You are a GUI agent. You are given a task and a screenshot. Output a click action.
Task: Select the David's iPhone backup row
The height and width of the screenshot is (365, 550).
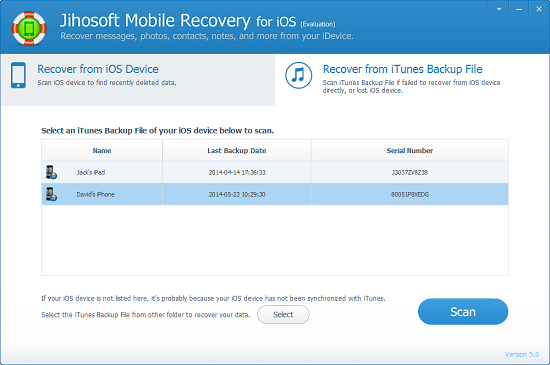tap(275, 194)
